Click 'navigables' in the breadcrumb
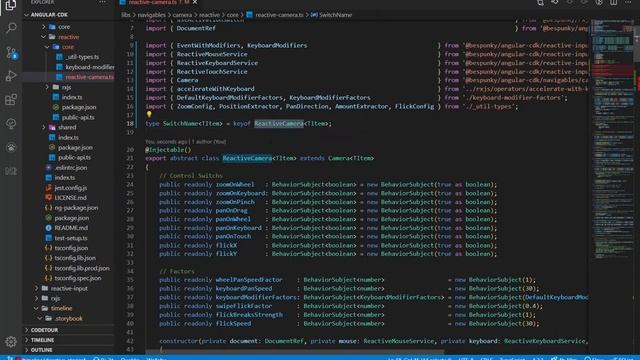 pos(151,15)
